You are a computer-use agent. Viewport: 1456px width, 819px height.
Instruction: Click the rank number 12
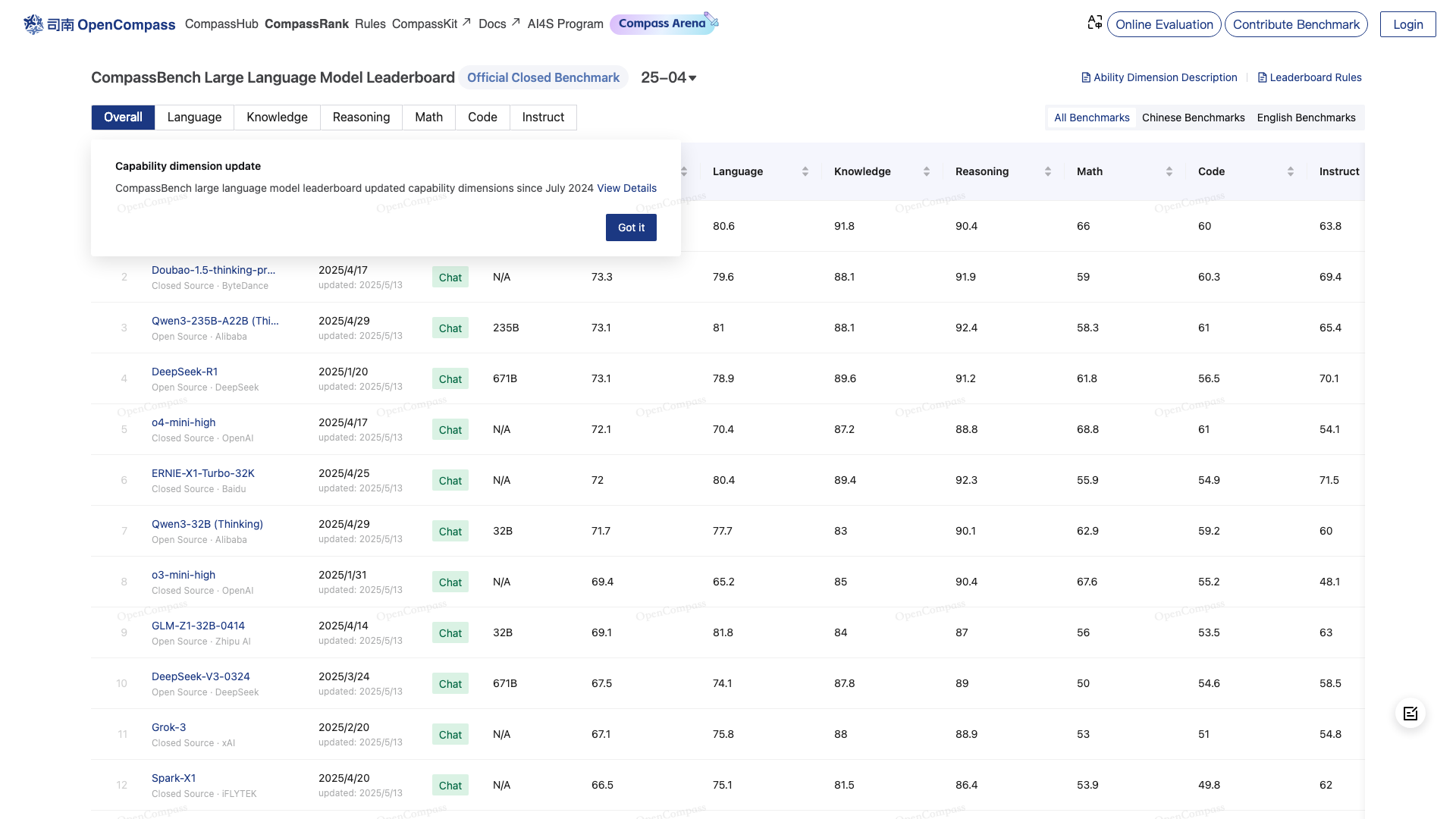pos(122,785)
